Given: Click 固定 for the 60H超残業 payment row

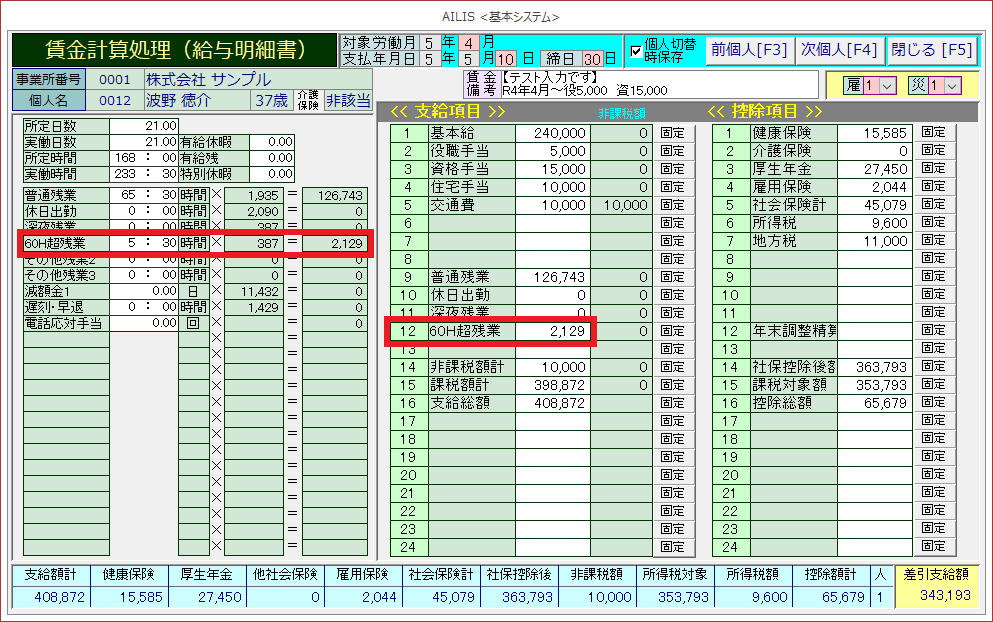Looking at the screenshot, I should pyautogui.click(x=674, y=331).
